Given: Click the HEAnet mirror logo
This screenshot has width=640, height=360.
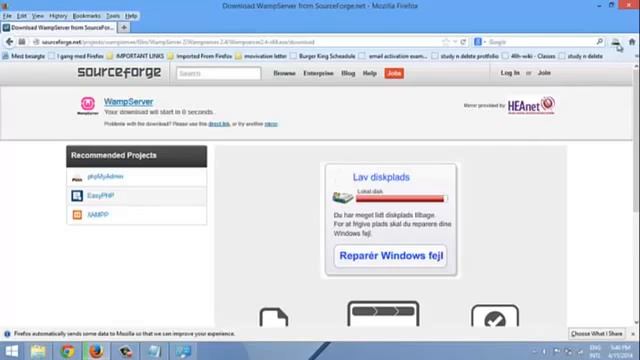Looking at the screenshot, I should (531, 105).
